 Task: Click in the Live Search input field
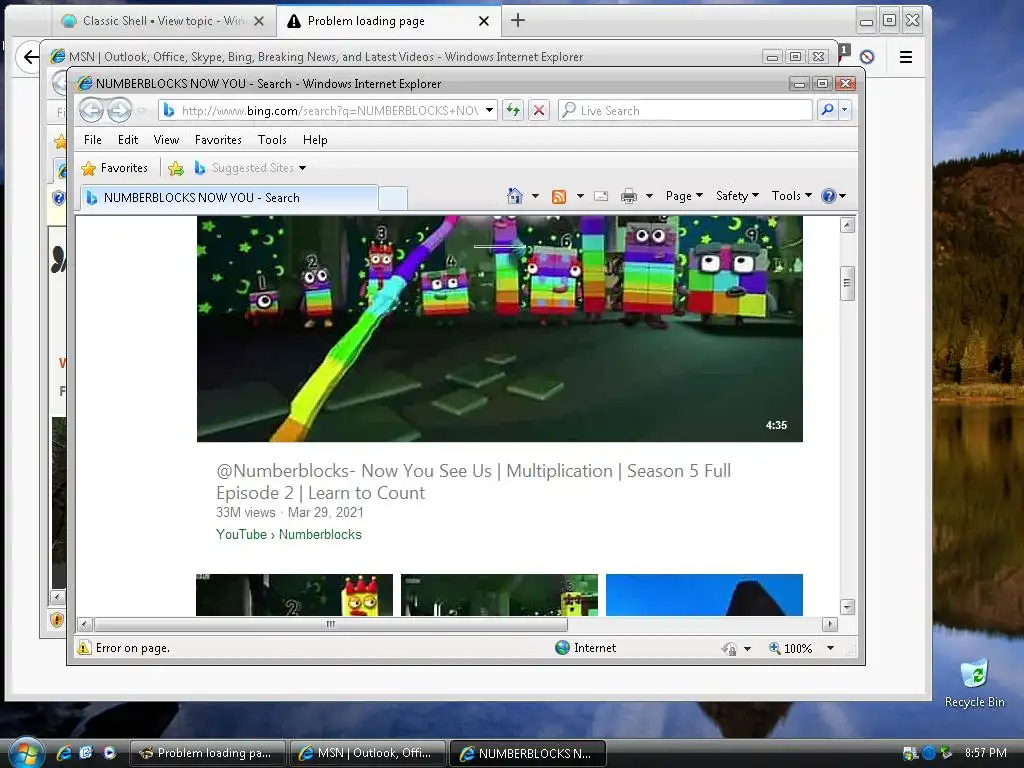(x=686, y=110)
